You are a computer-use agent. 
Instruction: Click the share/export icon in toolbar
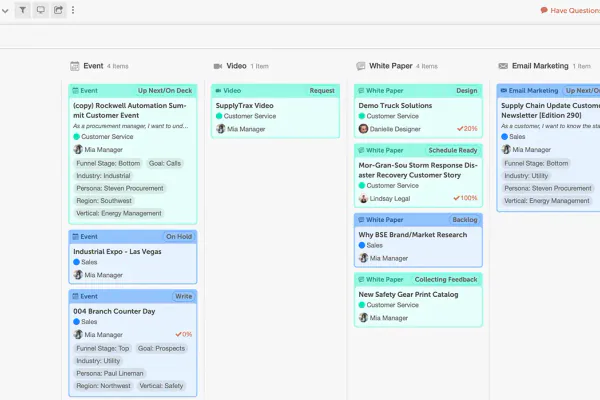(58, 10)
